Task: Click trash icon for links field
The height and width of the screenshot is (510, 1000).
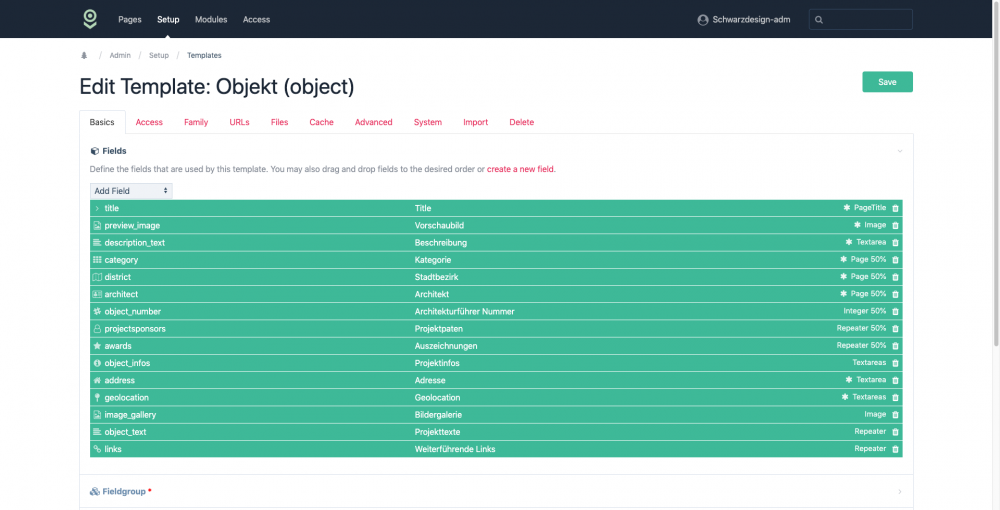Action: pos(895,449)
